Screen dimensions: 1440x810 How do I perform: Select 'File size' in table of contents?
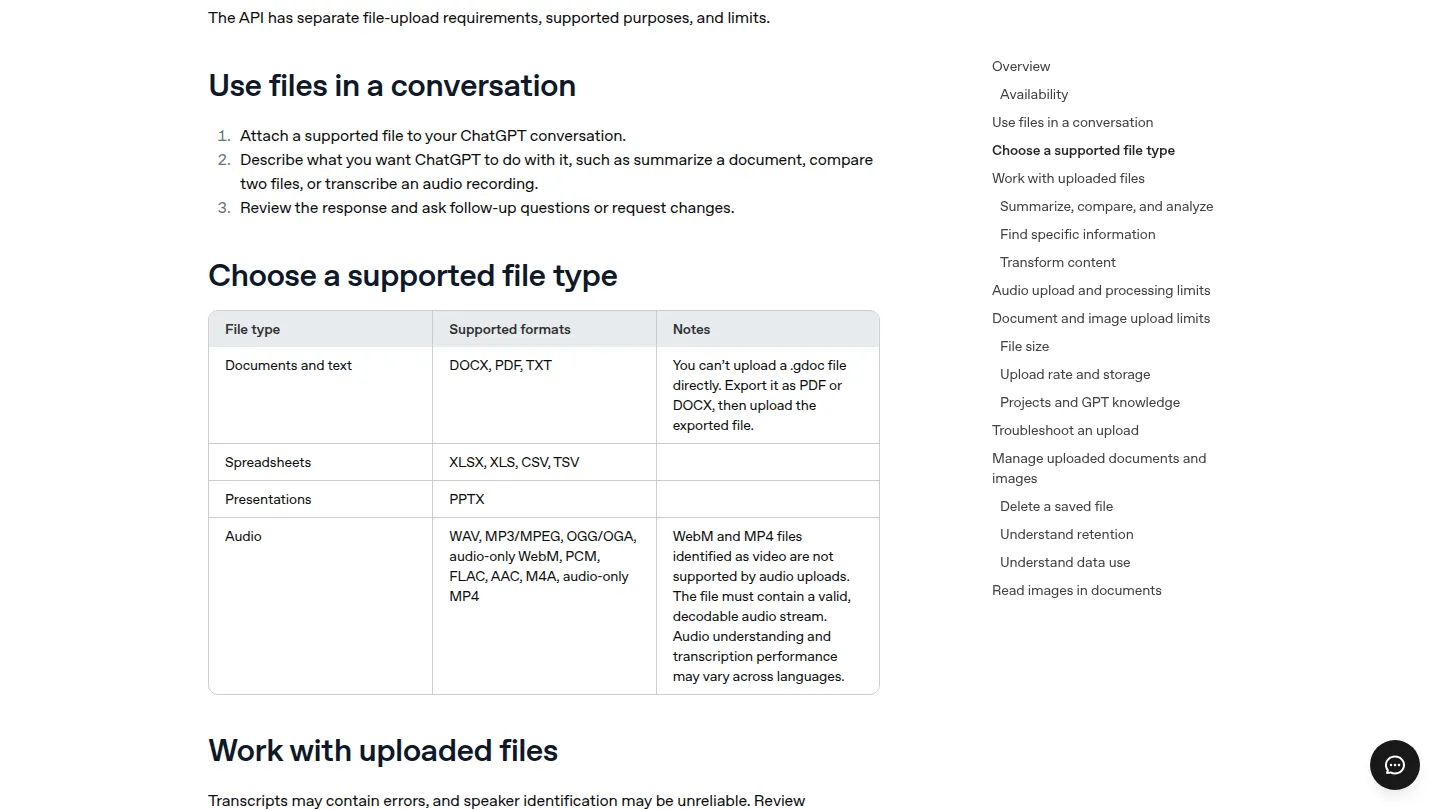(x=1024, y=346)
